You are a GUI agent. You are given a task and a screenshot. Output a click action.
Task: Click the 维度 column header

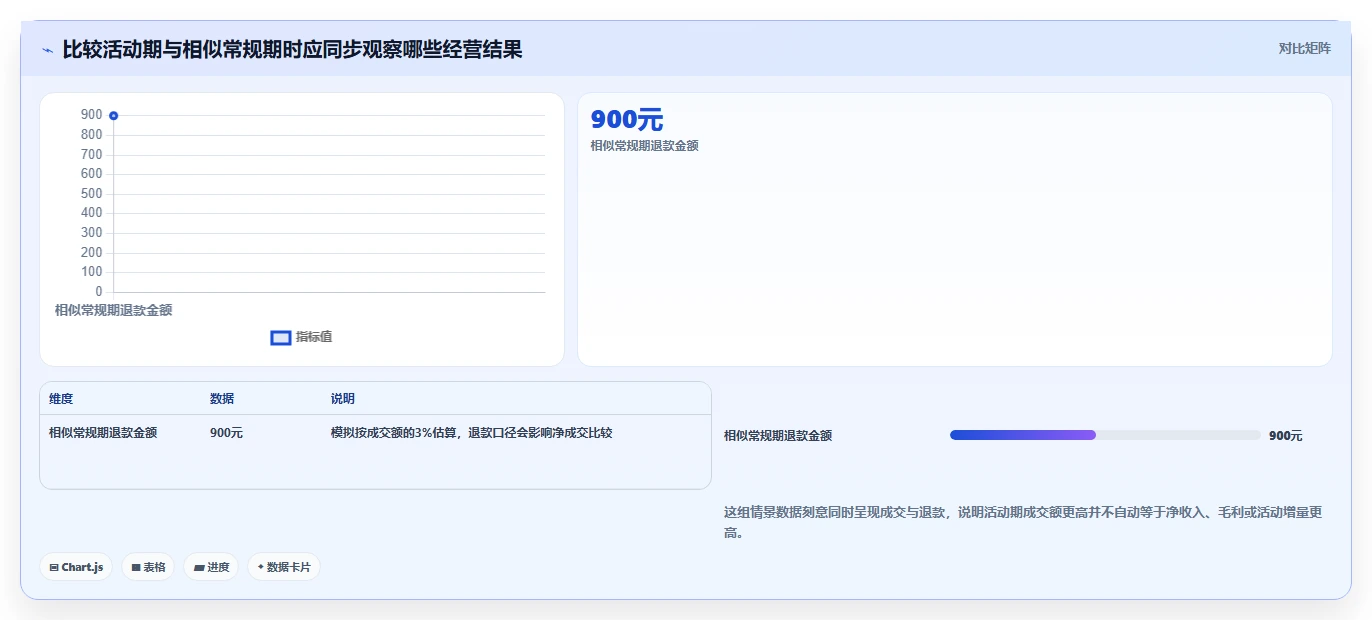(61, 399)
